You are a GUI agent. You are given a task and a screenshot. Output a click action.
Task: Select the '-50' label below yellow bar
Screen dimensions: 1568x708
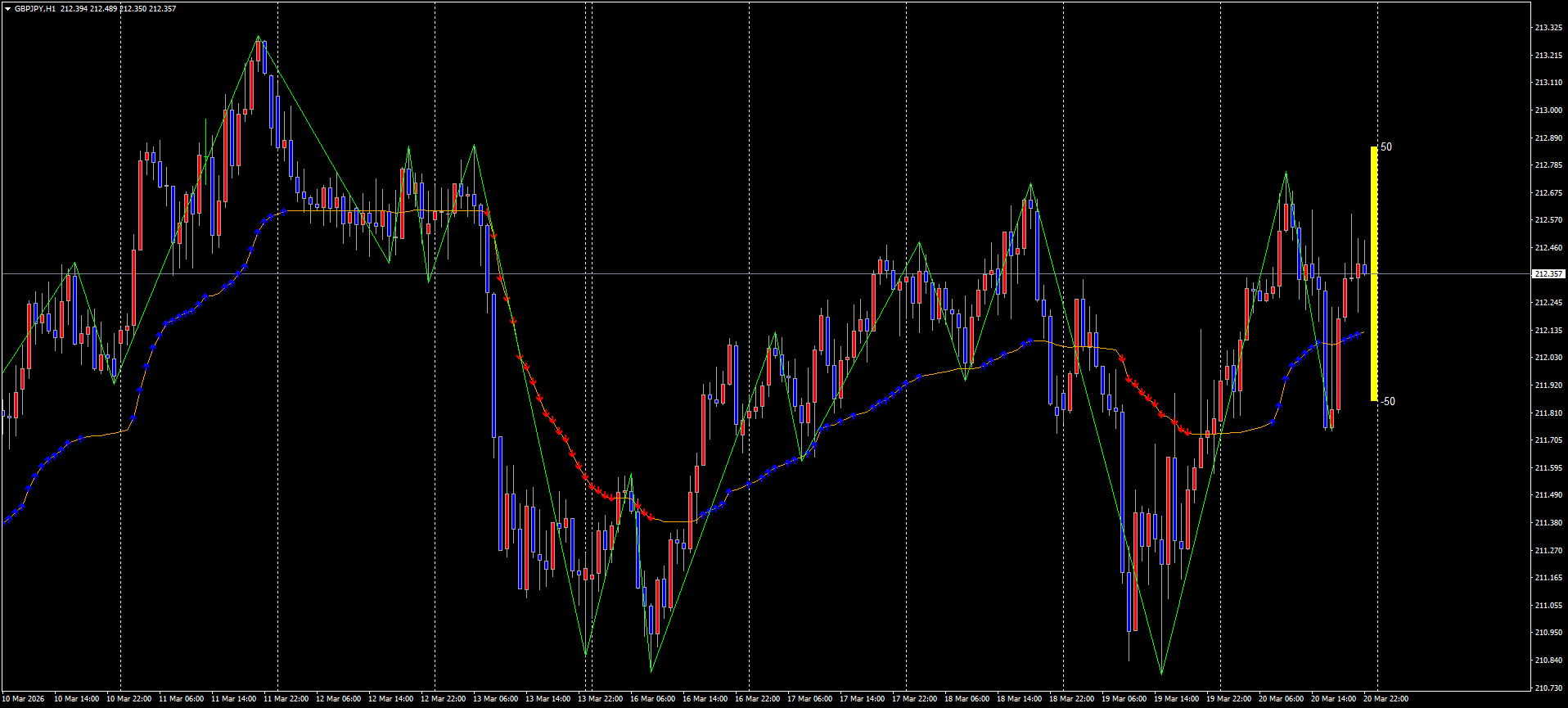[x=1387, y=401]
